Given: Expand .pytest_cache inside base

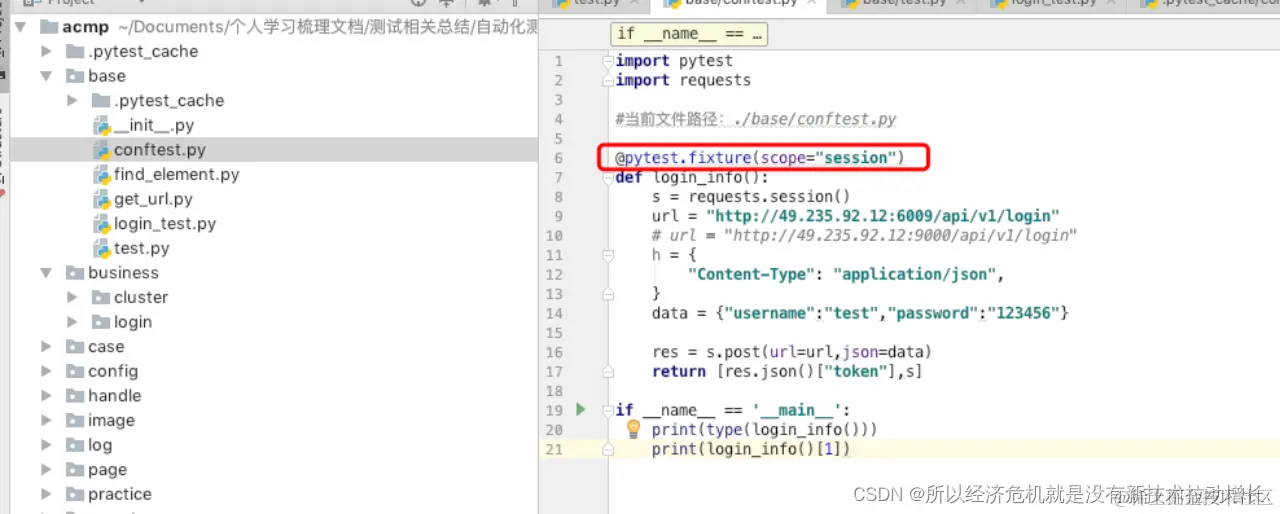Looking at the screenshot, I should 72,100.
